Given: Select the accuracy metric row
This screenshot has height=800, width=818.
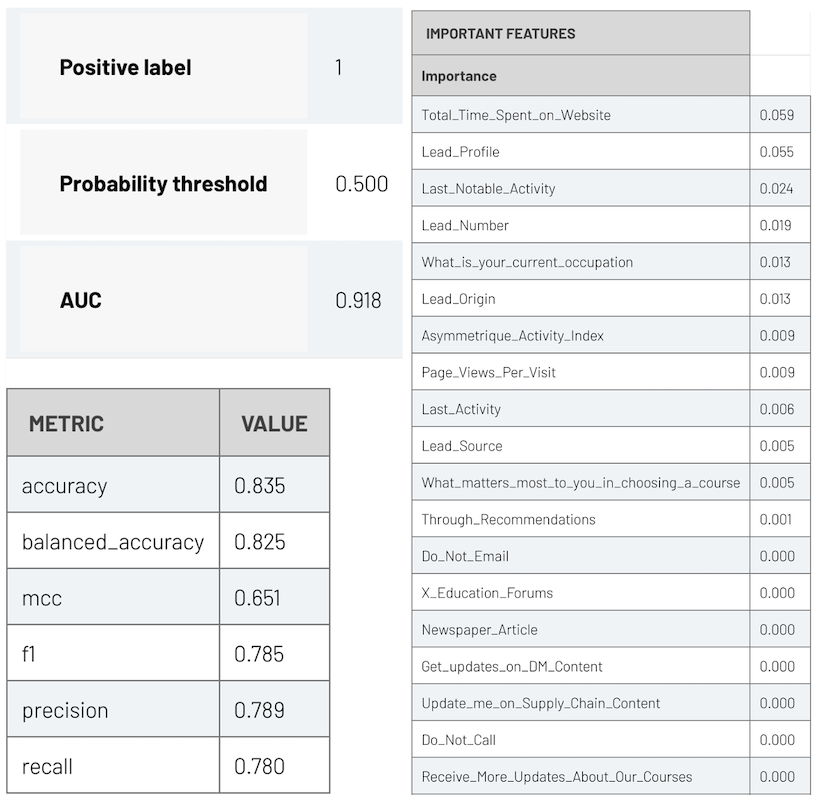Looking at the screenshot, I should (168, 485).
